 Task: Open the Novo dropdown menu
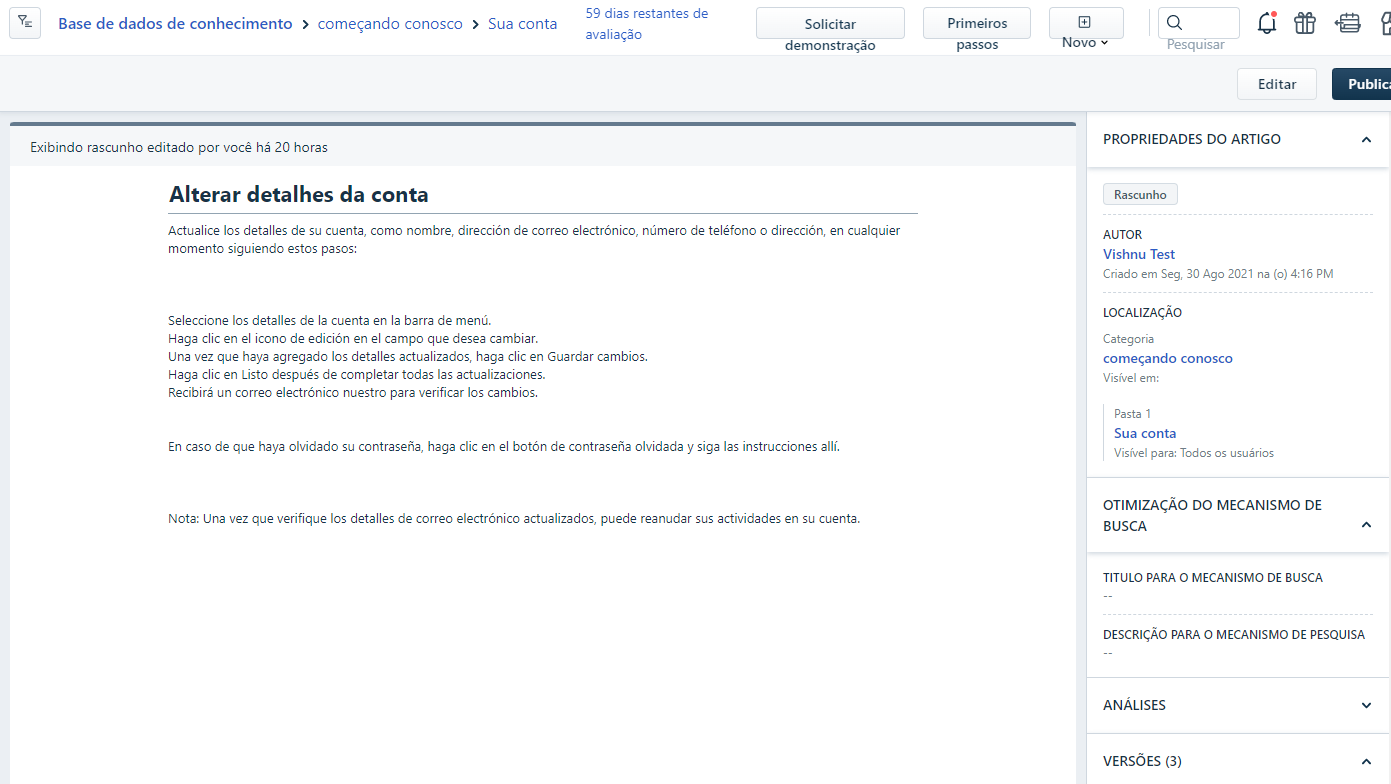[1085, 42]
